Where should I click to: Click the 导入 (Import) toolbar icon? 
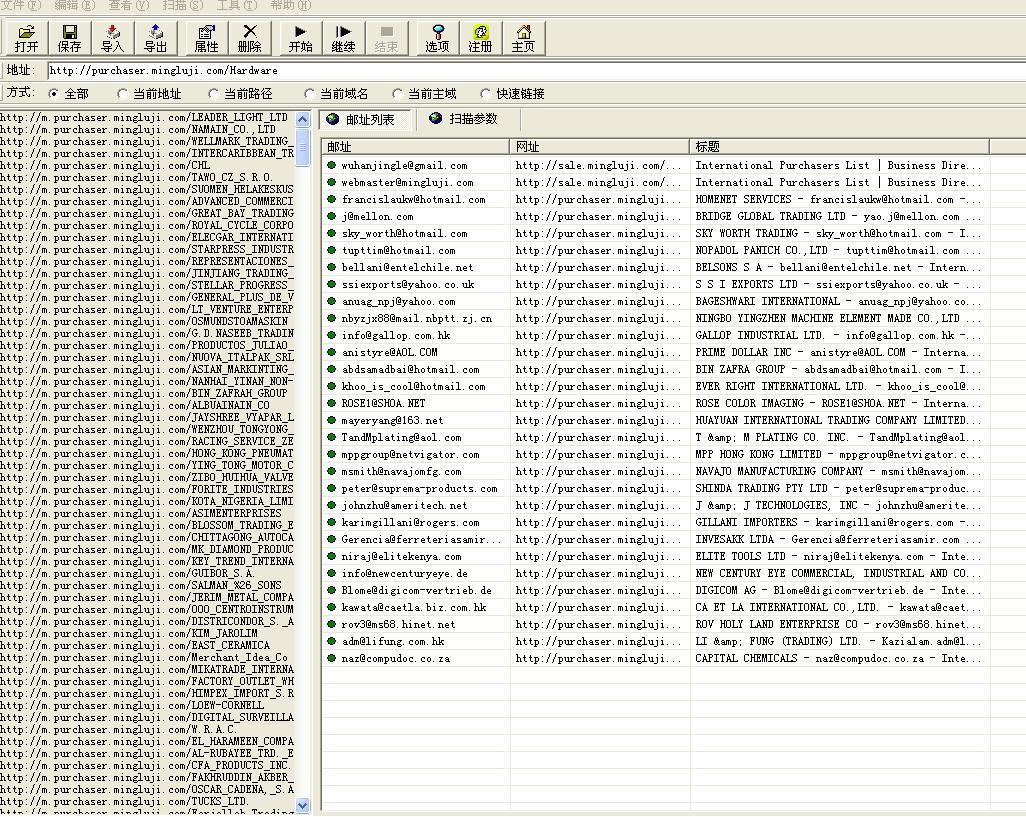113,38
